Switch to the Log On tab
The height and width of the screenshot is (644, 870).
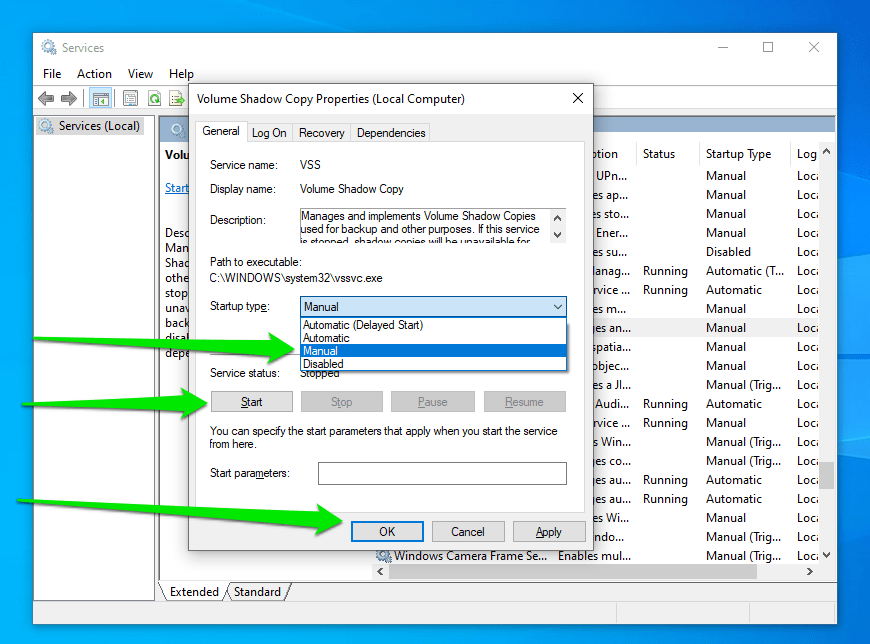tap(269, 132)
